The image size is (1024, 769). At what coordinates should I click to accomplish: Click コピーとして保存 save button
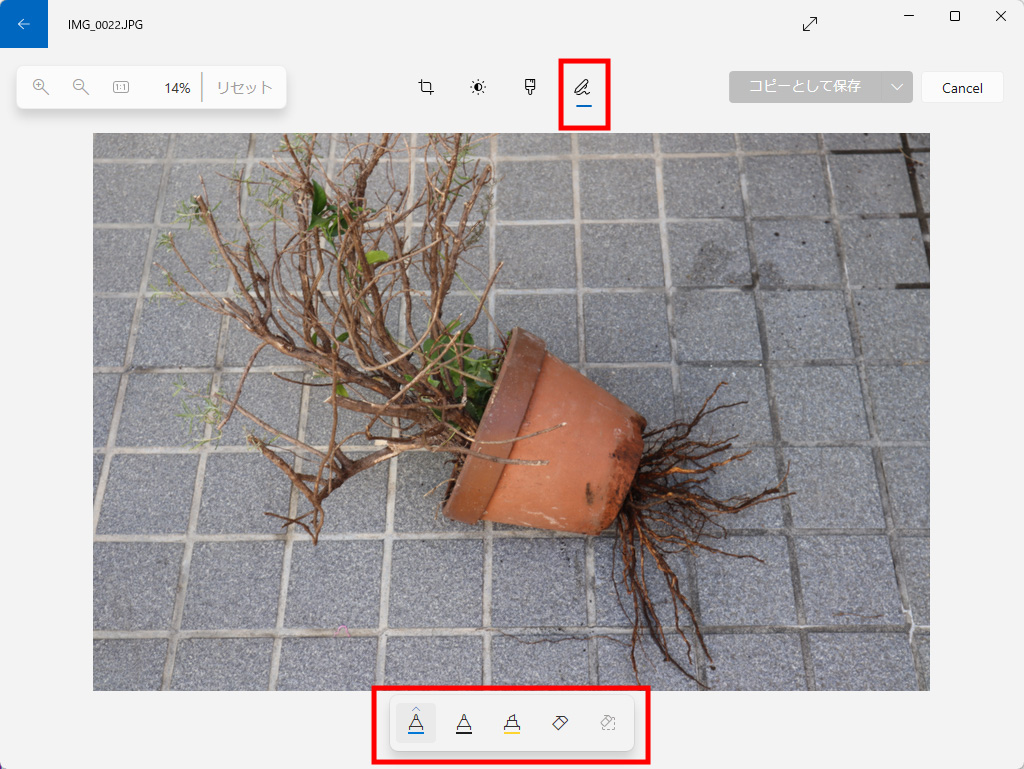tap(805, 87)
